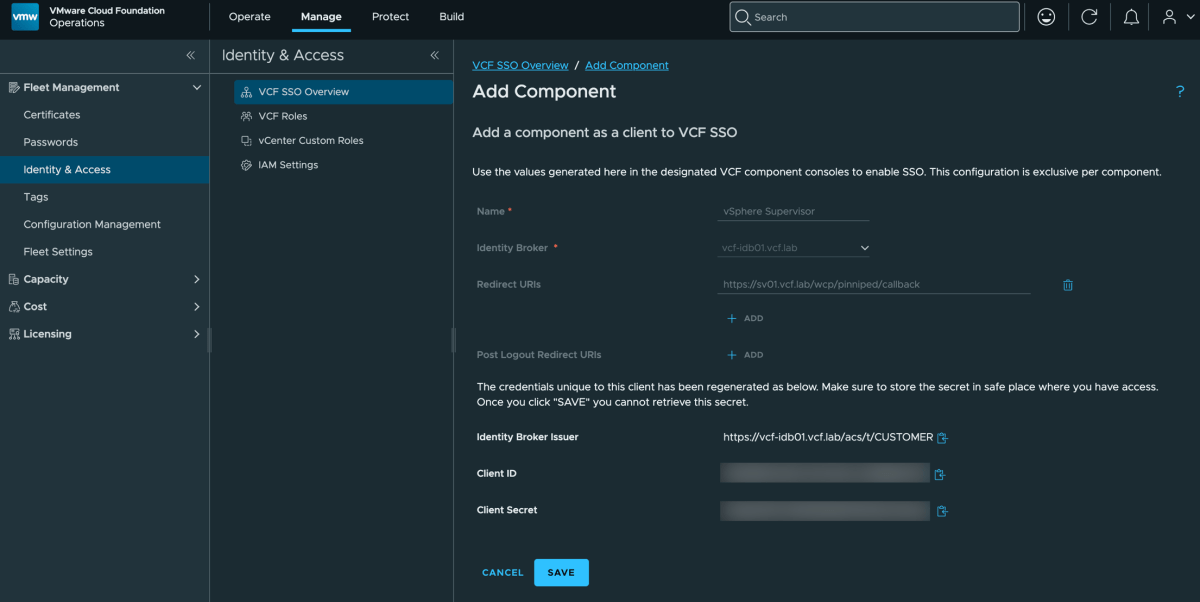This screenshot has width=1200, height=602.
Task: Click the Redirect URIs input field
Action: click(x=874, y=284)
